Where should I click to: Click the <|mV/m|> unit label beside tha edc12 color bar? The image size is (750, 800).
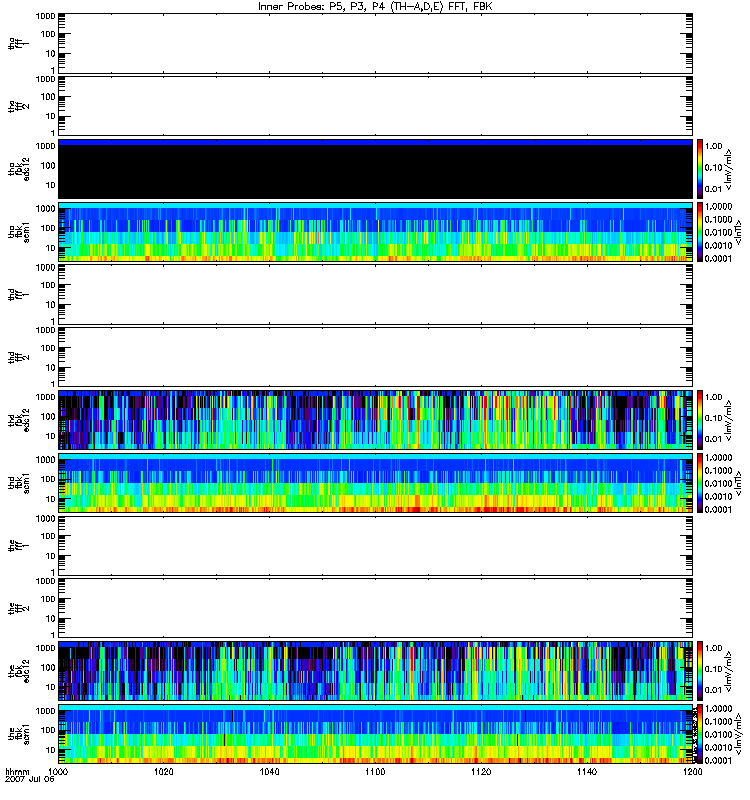pos(728,169)
